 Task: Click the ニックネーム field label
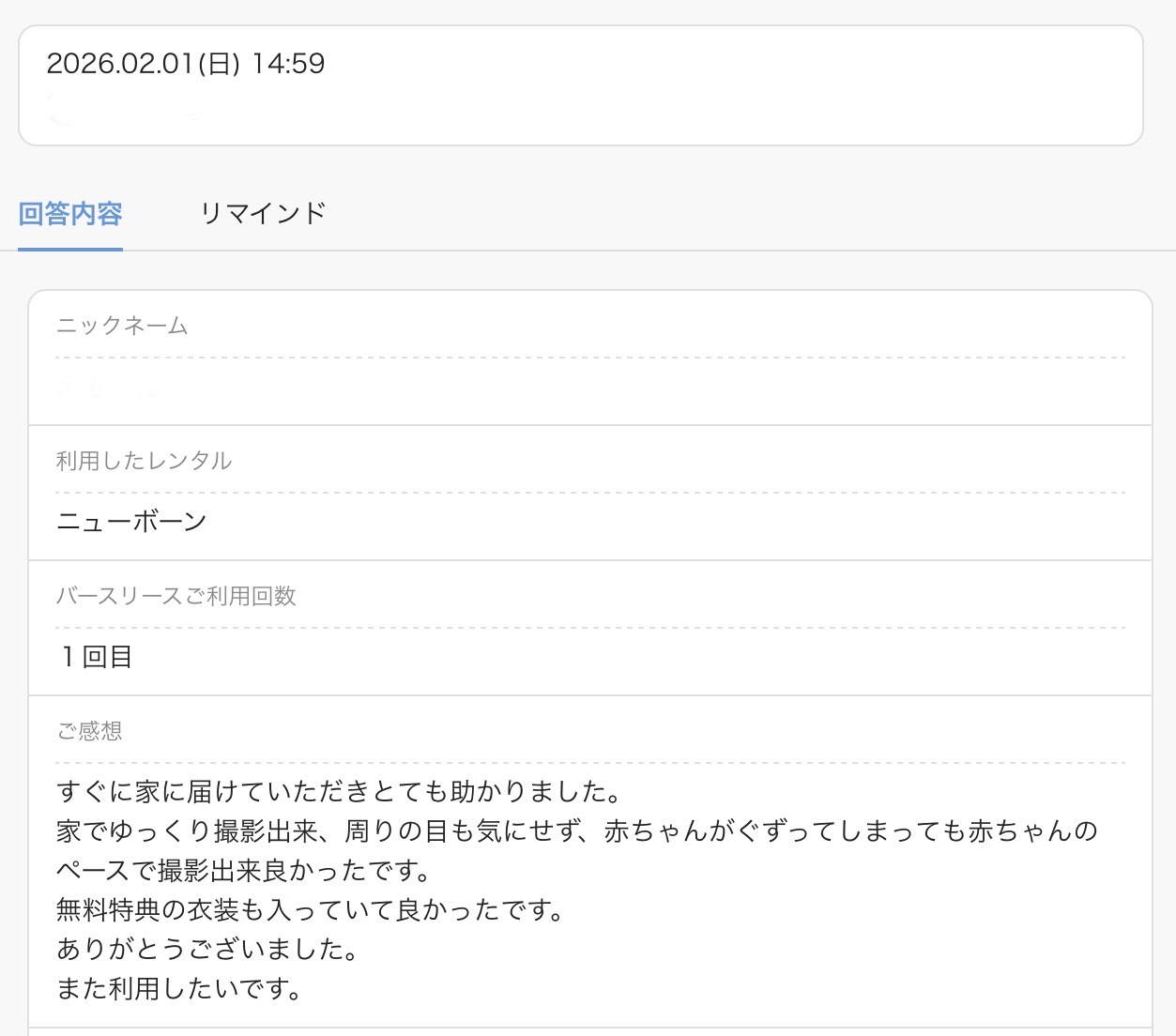[122, 326]
